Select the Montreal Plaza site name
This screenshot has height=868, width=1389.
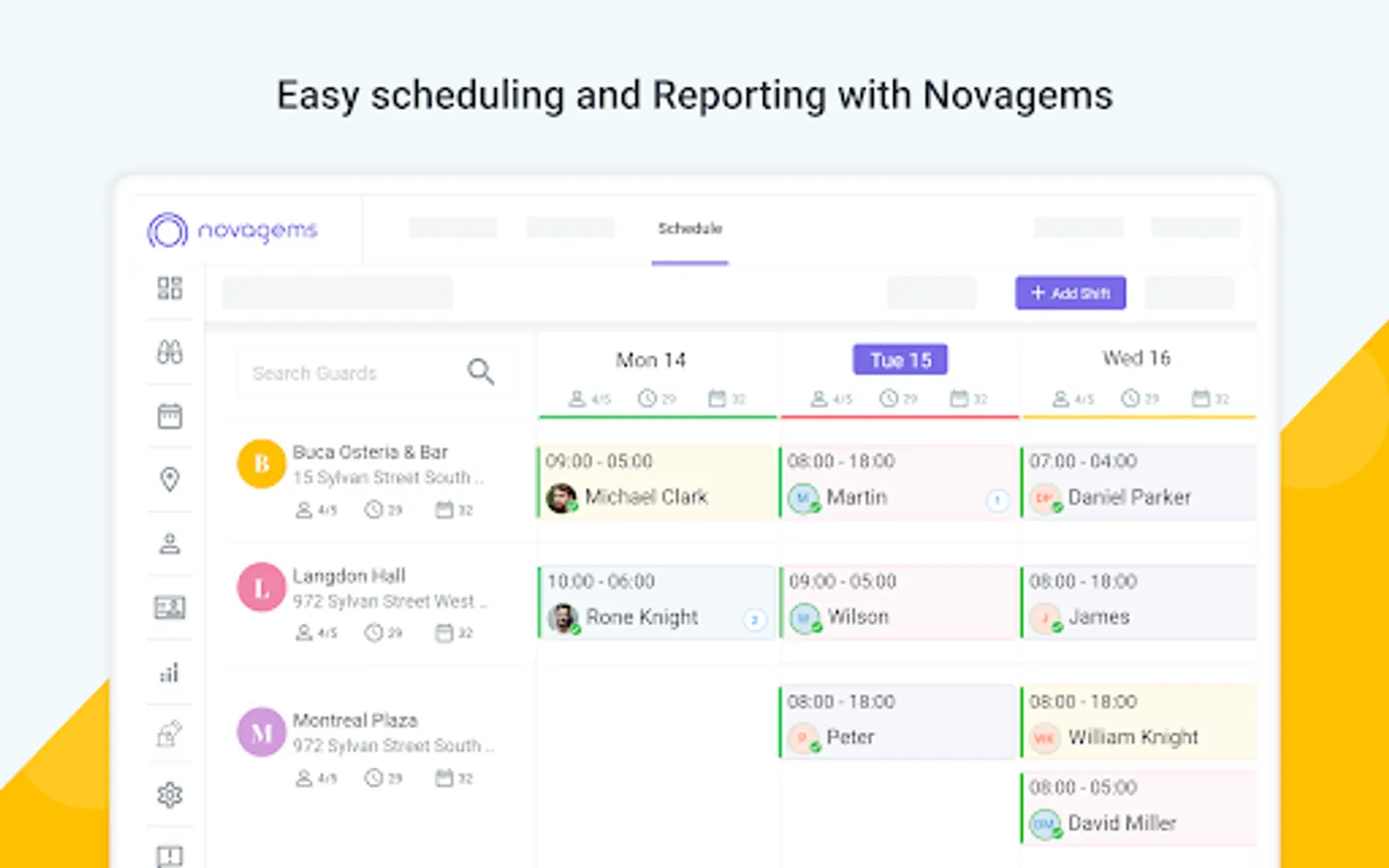[355, 720]
